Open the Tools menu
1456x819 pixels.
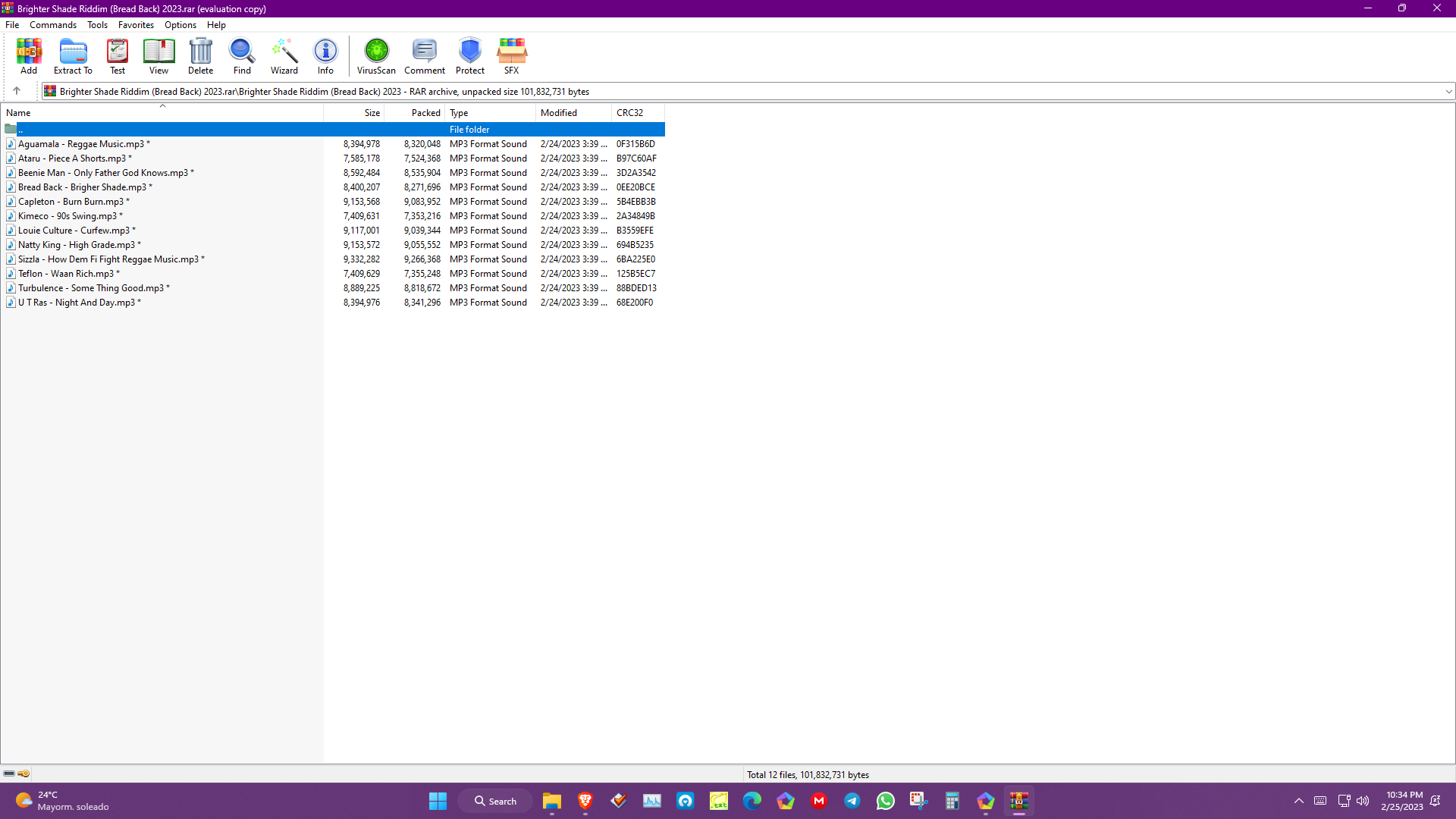click(97, 25)
